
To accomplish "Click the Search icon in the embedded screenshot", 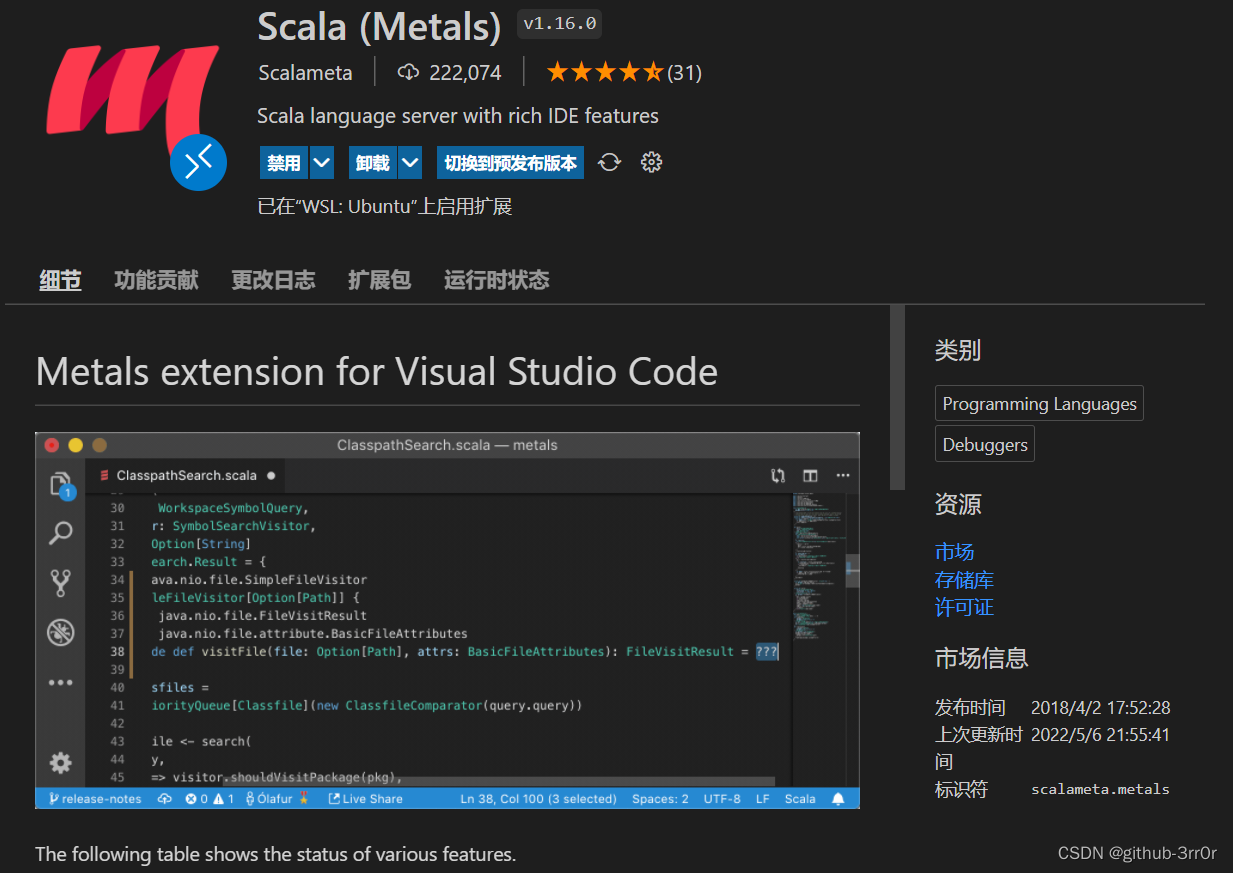I will pos(61,533).
